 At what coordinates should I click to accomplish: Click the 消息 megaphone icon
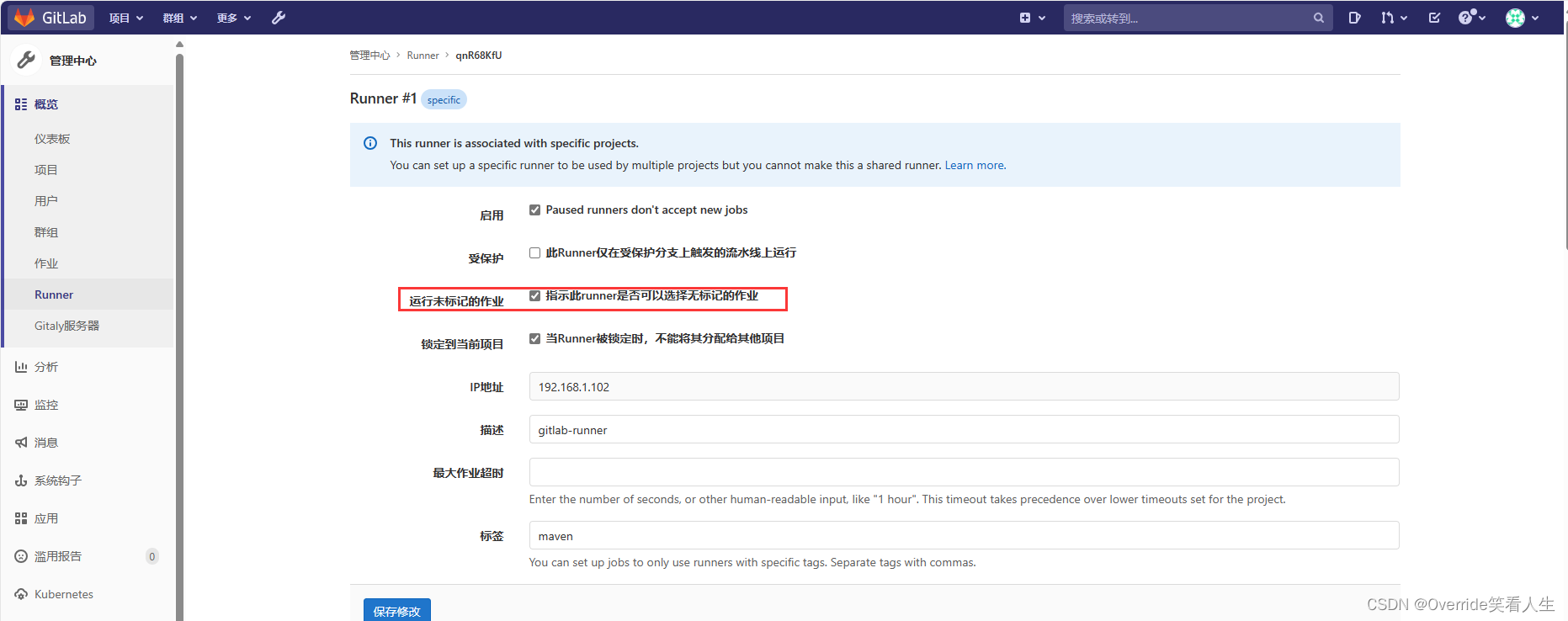[x=21, y=443]
